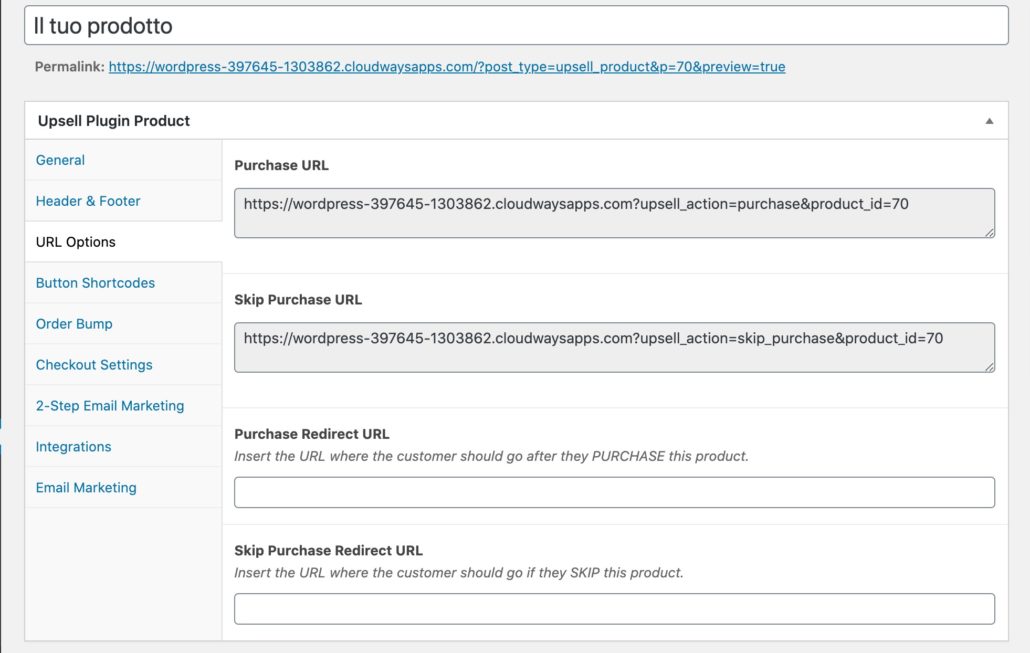Click the Skip Purchase Redirect URL field

tap(613, 608)
